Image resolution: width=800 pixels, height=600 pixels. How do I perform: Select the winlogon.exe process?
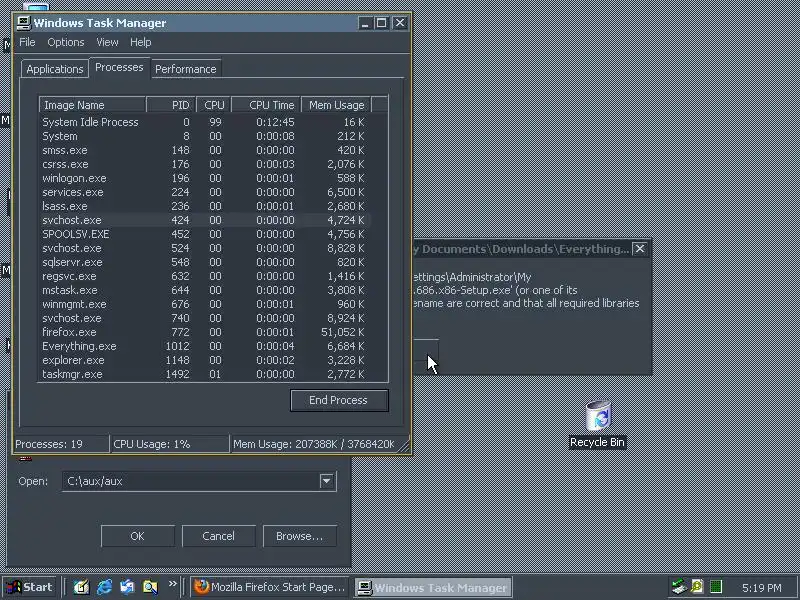(x=205, y=179)
